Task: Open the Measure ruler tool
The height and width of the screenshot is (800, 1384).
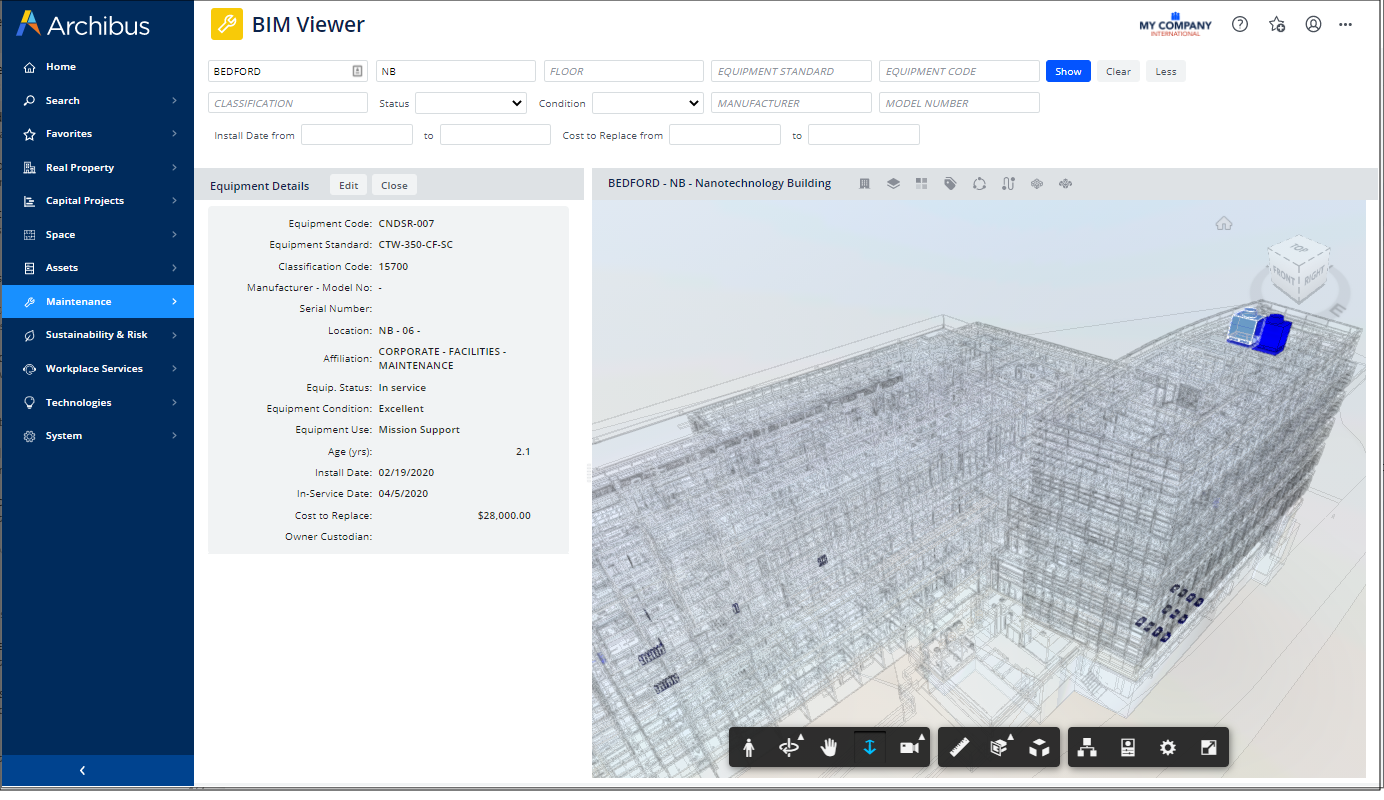Action: coord(959,748)
